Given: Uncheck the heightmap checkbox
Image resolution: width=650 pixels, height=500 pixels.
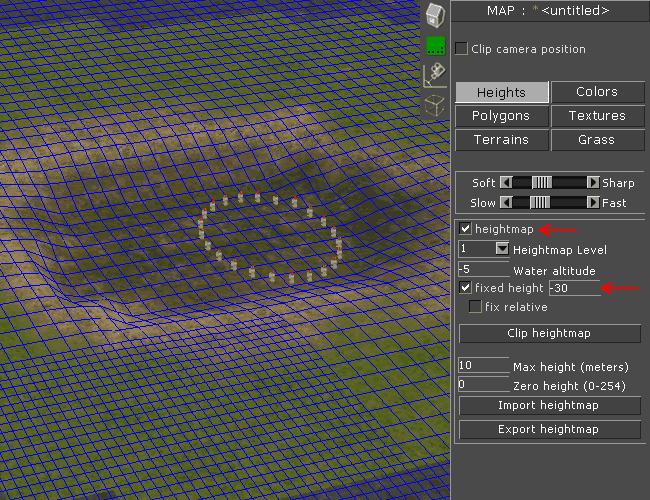Looking at the screenshot, I should point(465,228).
